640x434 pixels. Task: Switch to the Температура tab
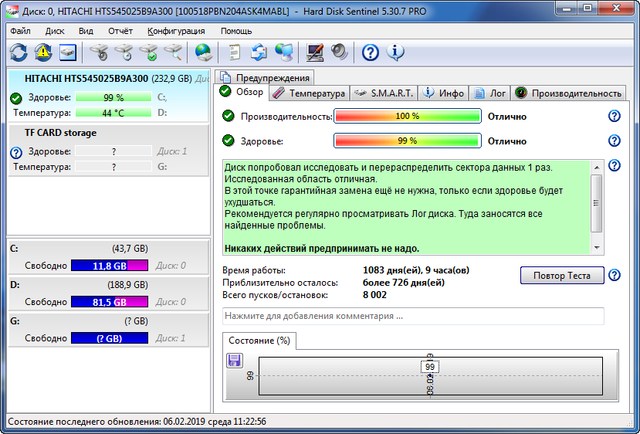[x=310, y=93]
